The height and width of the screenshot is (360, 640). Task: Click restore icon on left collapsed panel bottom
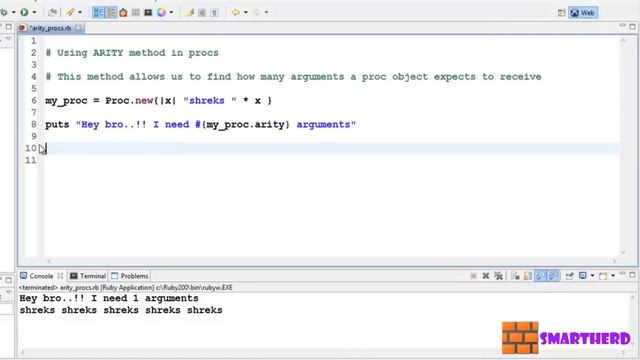click(x=9, y=280)
